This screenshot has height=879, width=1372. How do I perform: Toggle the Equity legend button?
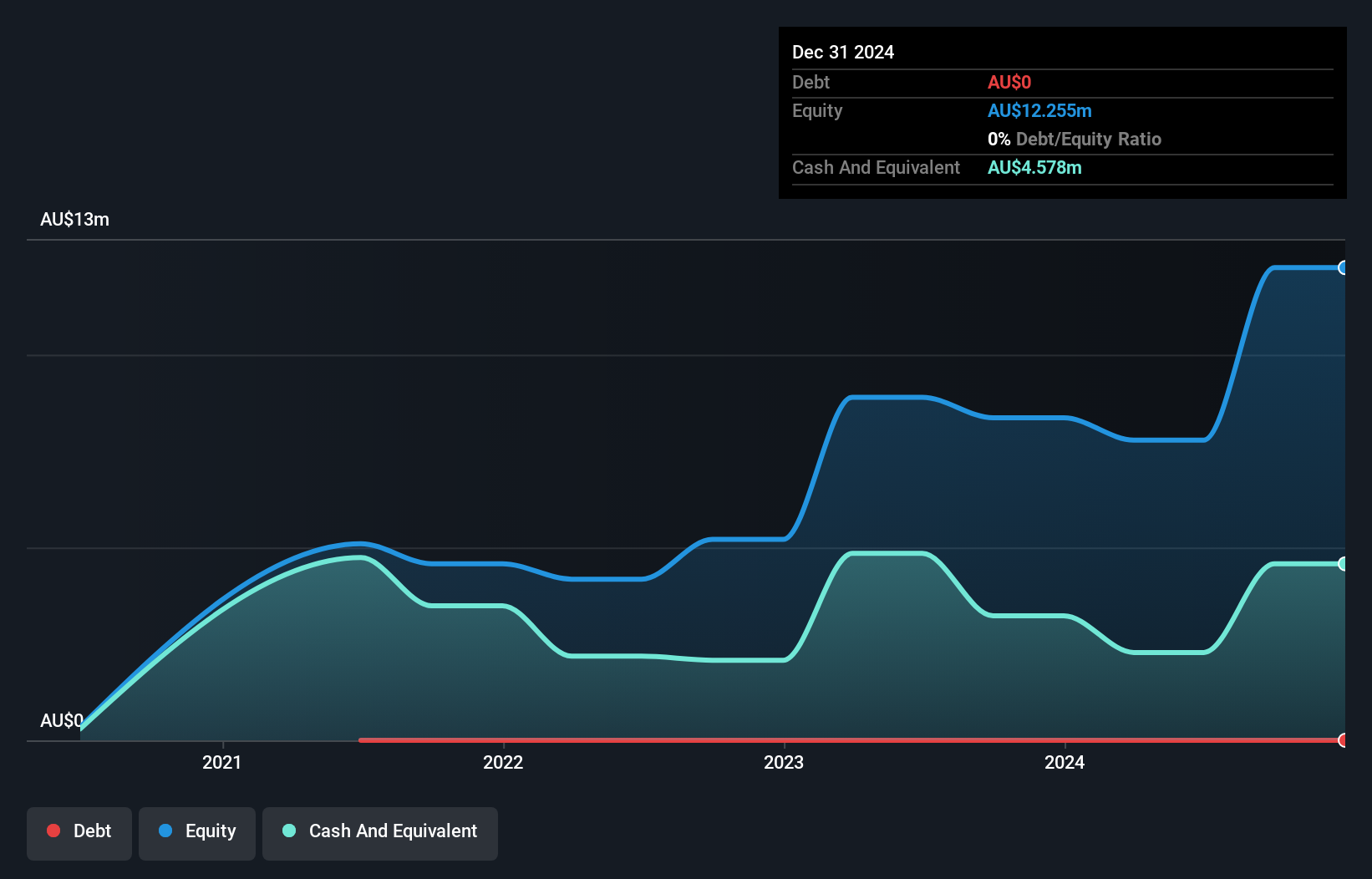click(197, 833)
